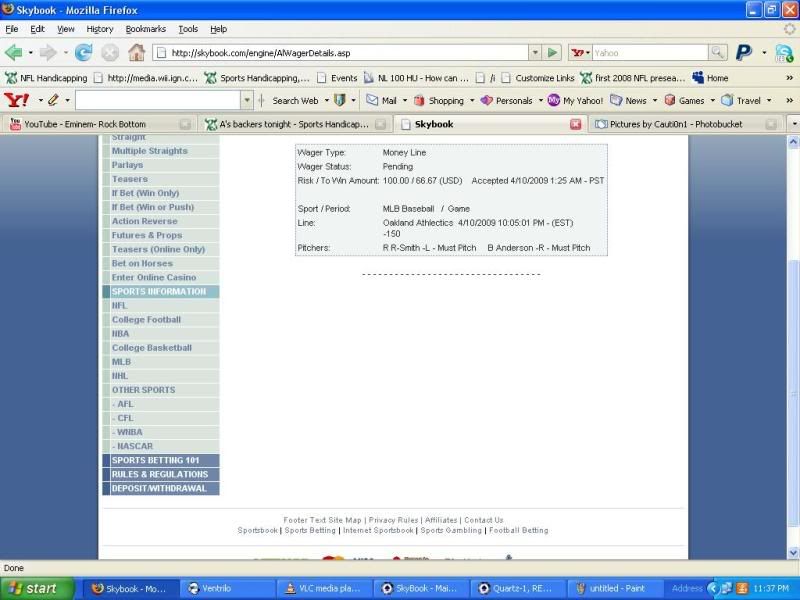The width and height of the screenshot is (800, 600).
Task: Click the Windows start button
Action: coord(37,588)
